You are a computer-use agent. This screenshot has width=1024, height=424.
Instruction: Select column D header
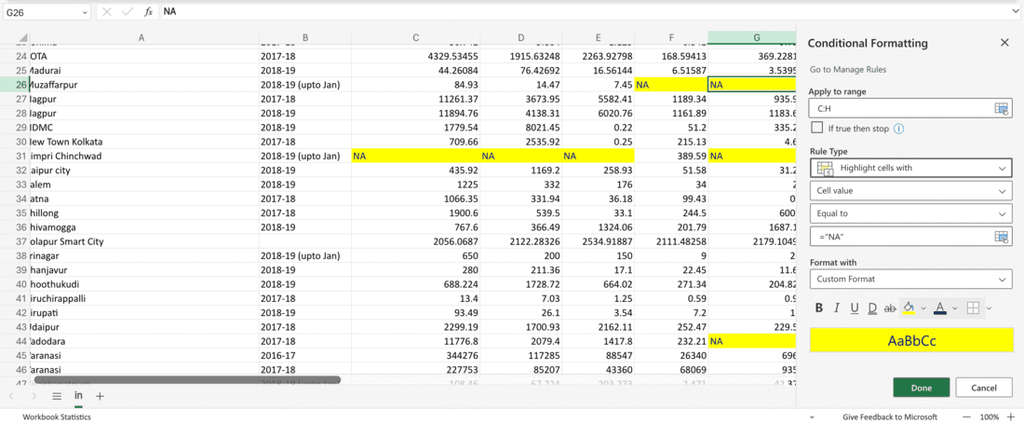[520, 37]
